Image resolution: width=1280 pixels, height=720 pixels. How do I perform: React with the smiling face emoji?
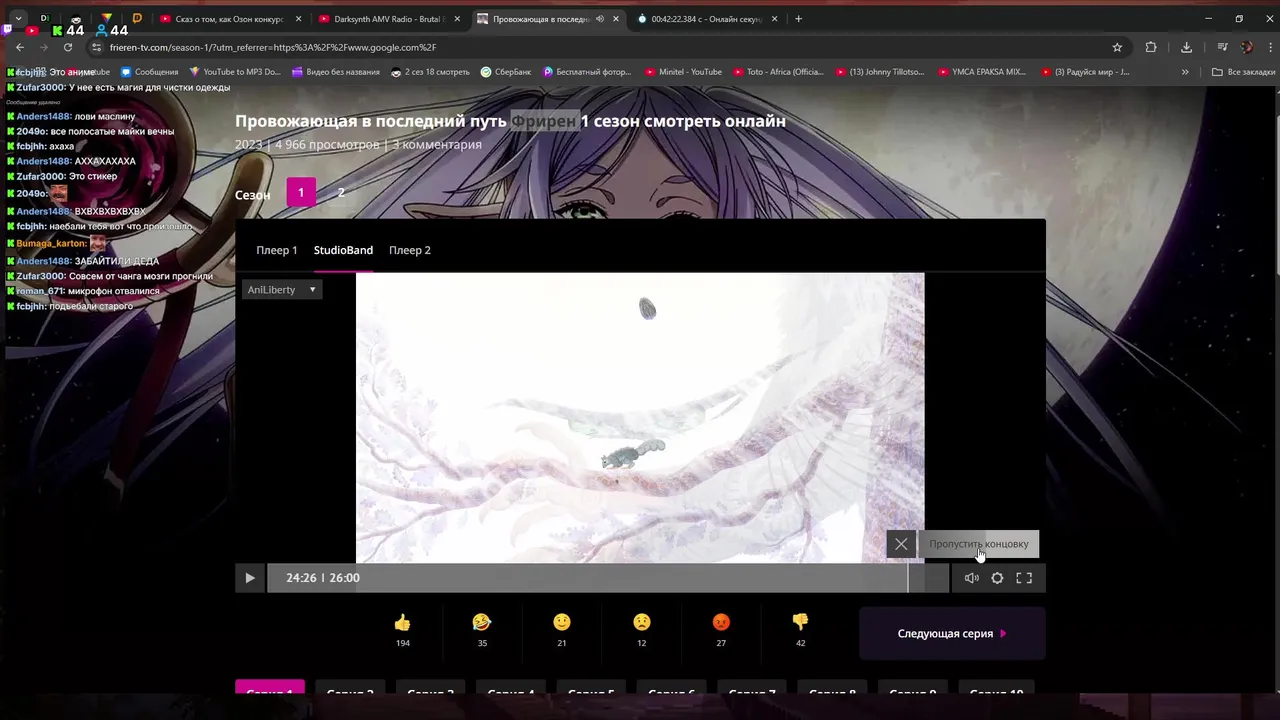562,623
